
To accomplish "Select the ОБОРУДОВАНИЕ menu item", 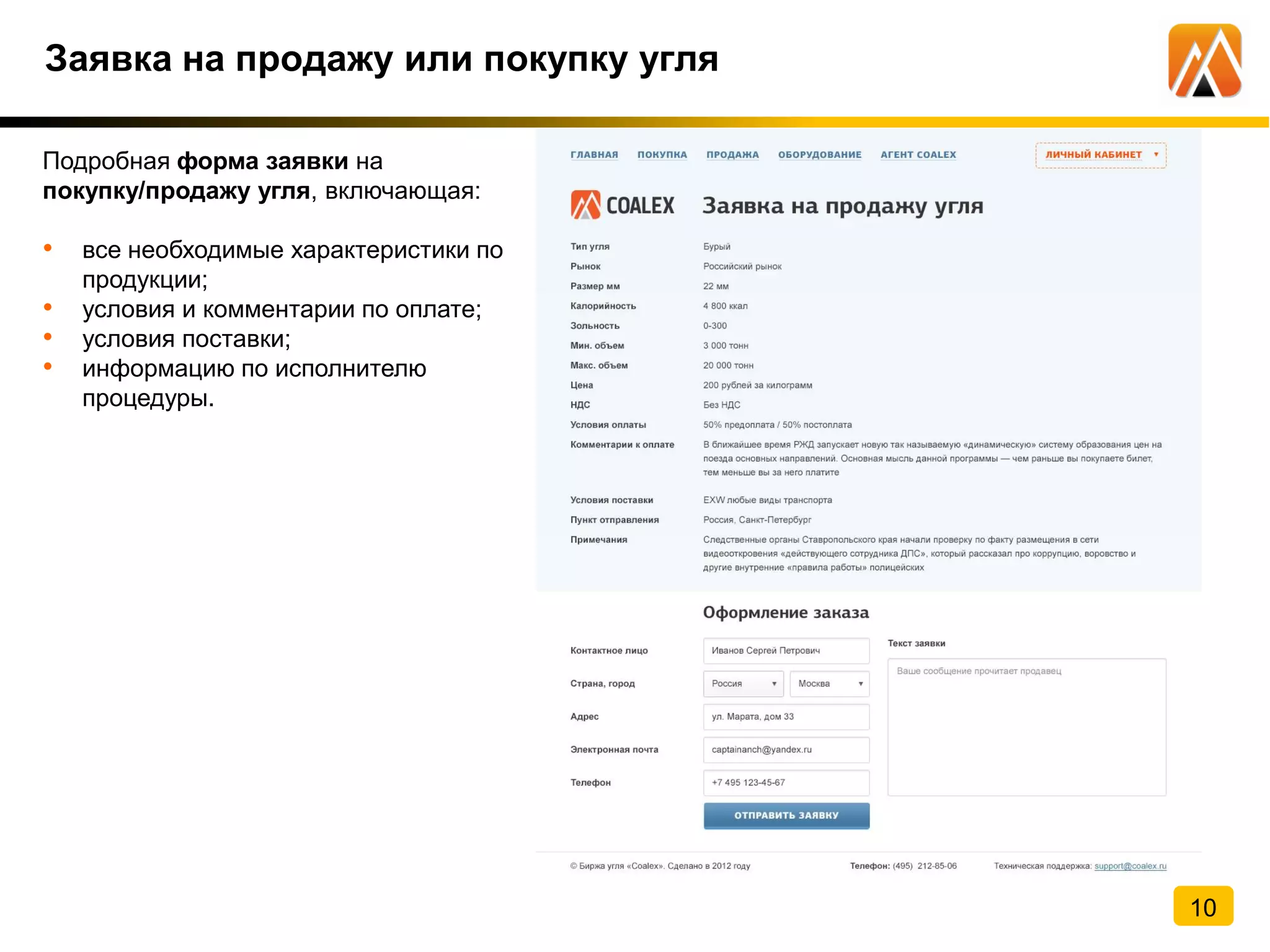I will [x=820, y=155].
